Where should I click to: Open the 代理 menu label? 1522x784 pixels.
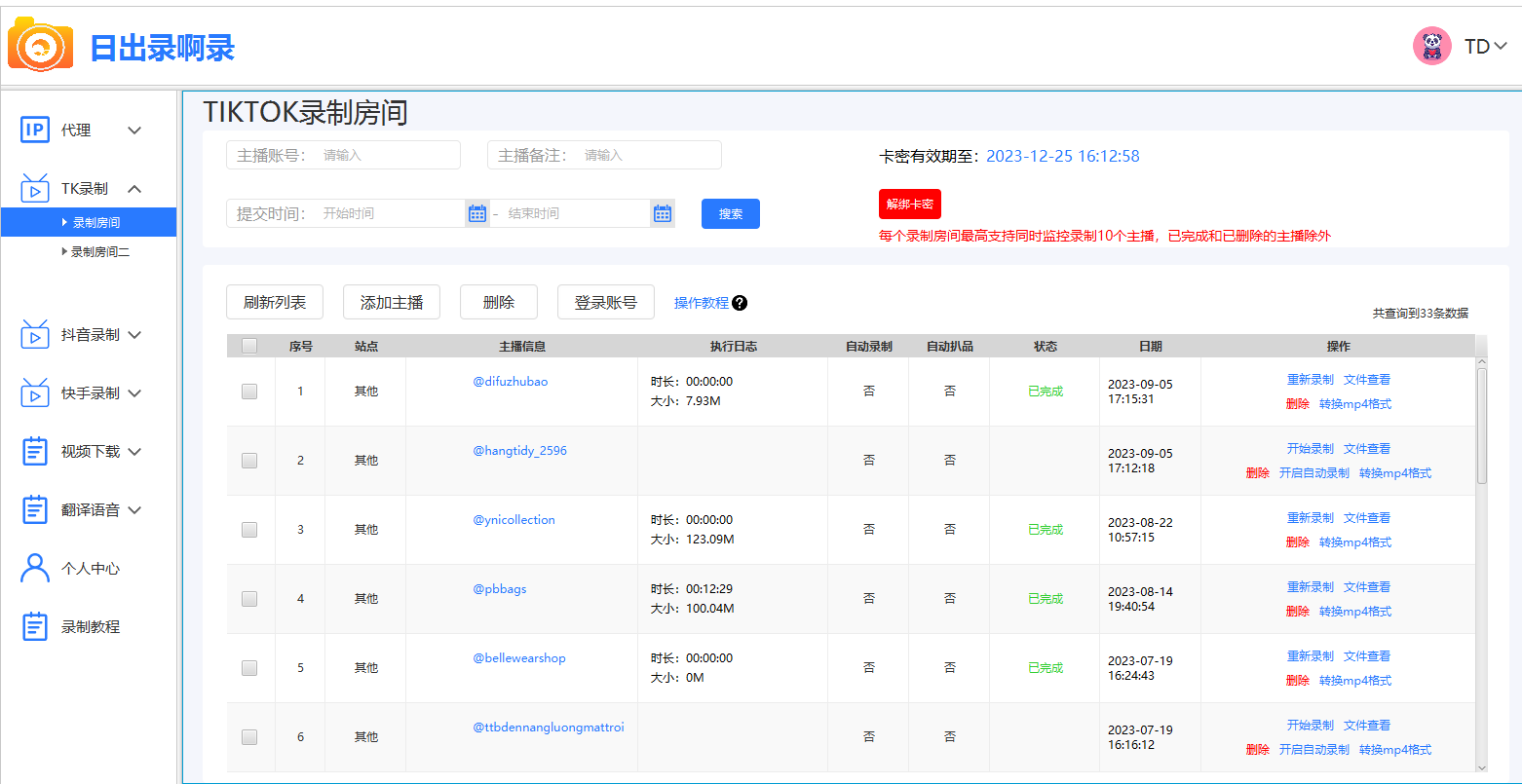click(76, 130)
